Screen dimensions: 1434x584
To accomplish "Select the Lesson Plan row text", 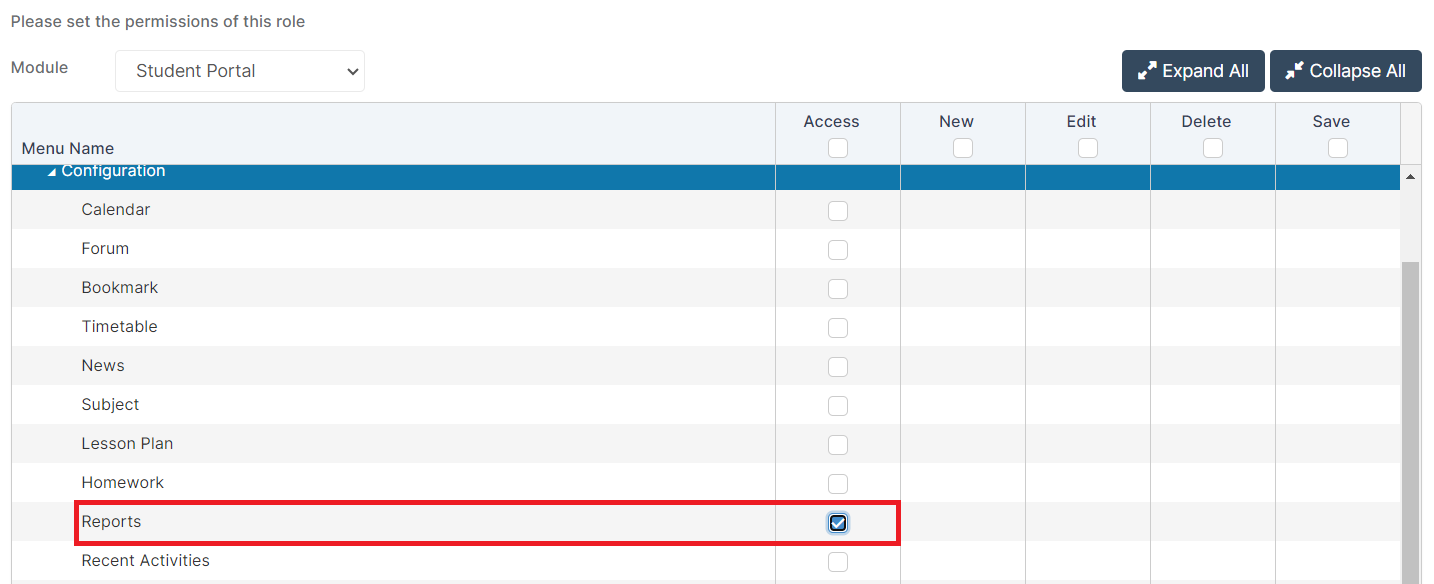I will coord(128,444).
